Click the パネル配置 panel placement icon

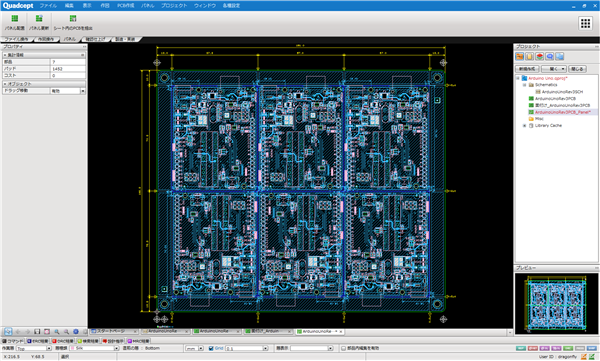[15, 18]
